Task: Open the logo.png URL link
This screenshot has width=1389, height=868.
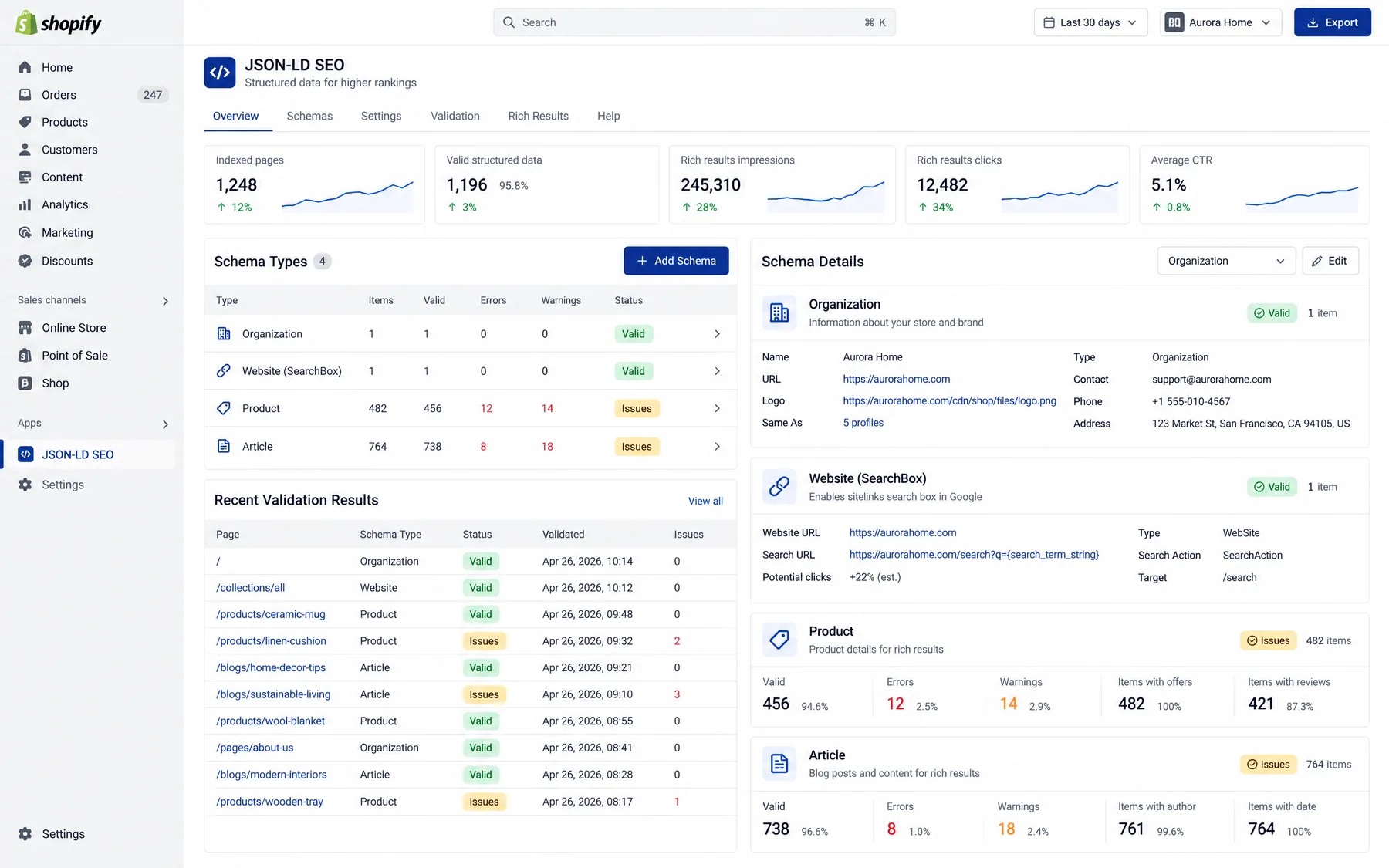Action: (x=949, y=401)
